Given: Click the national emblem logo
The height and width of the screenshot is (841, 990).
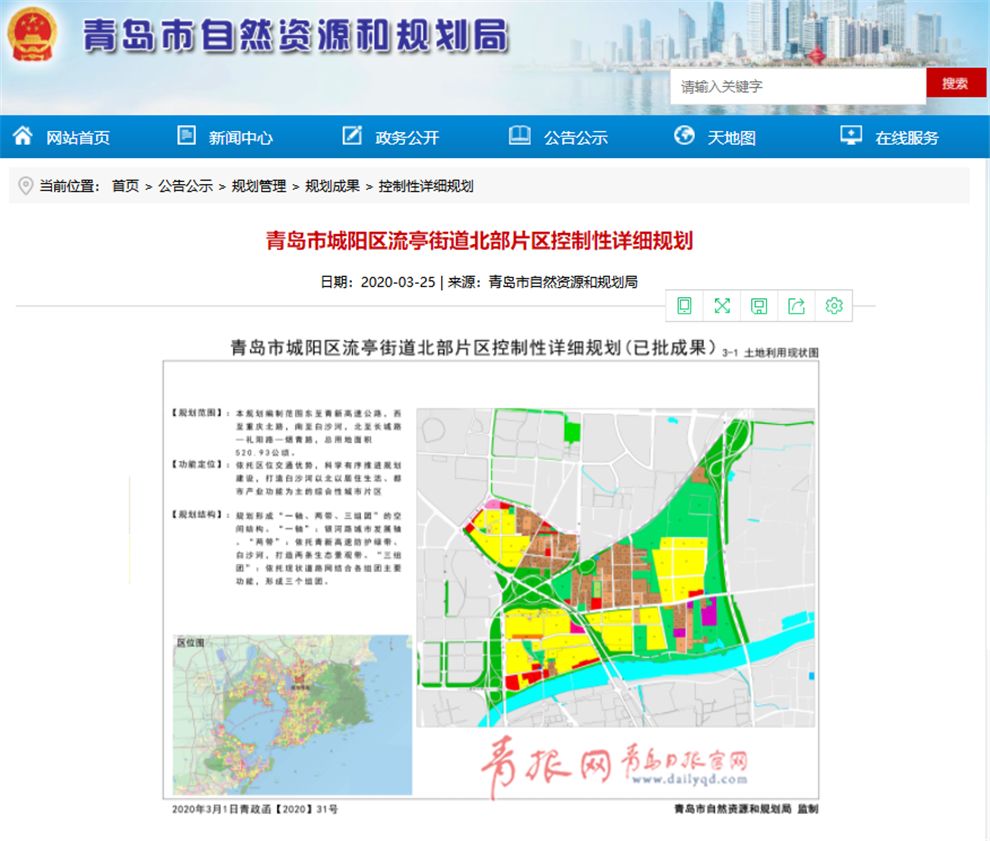Looking at the screenshot, I should click(x=33, y=36).
